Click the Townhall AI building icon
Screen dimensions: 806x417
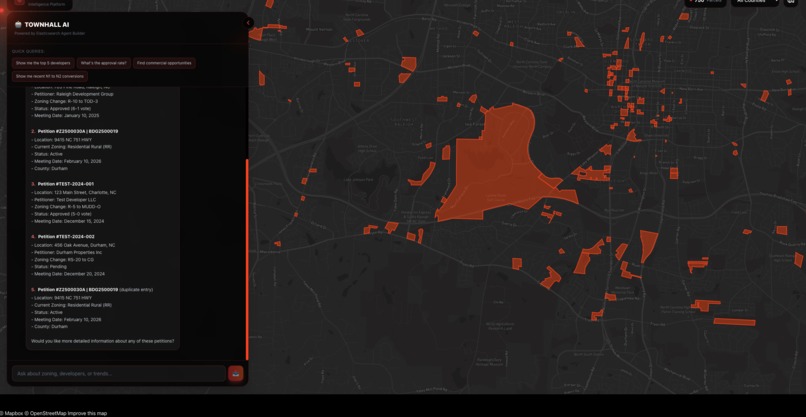point(19,24)
